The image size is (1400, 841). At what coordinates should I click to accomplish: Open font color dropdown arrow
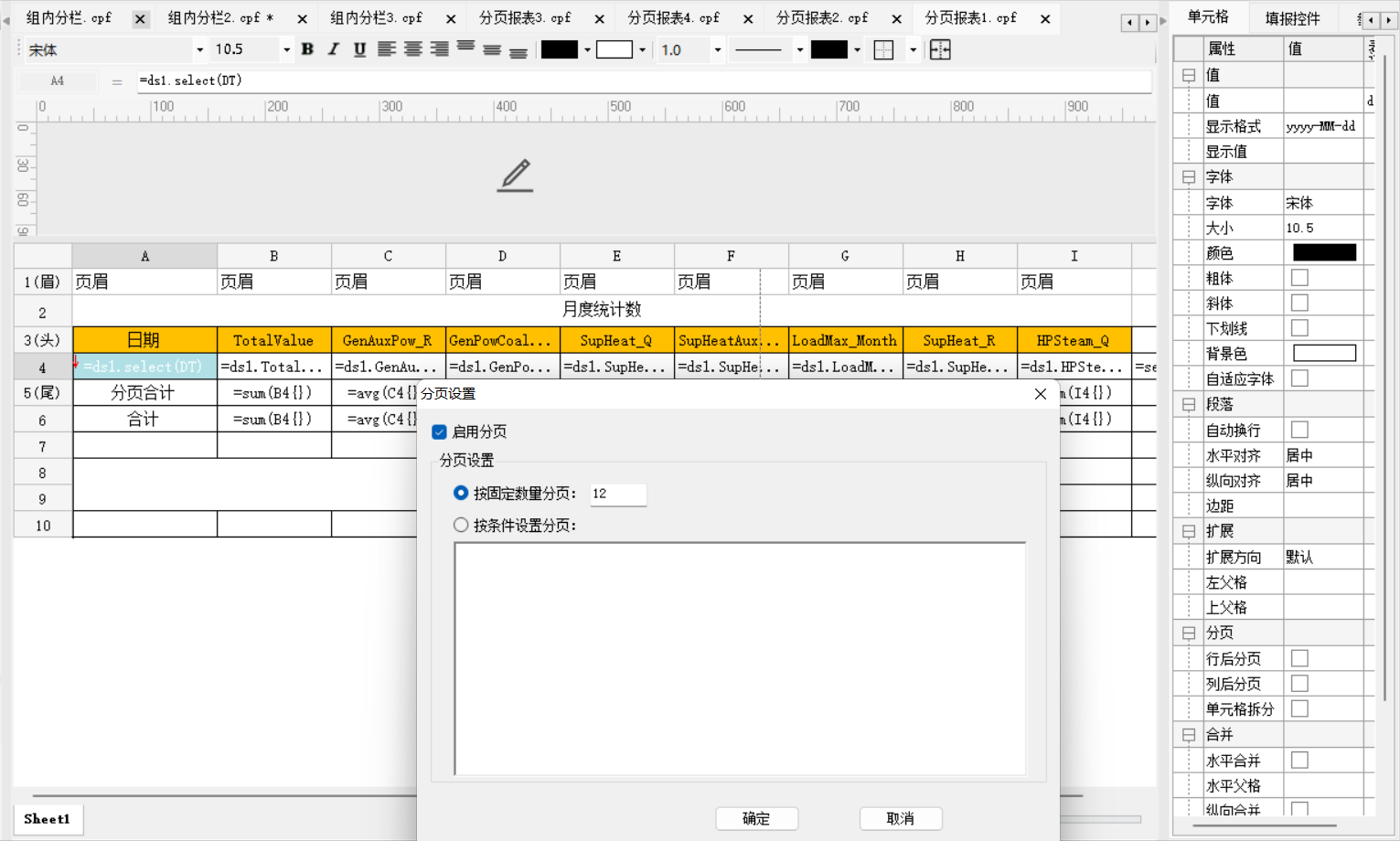point(587,50)
